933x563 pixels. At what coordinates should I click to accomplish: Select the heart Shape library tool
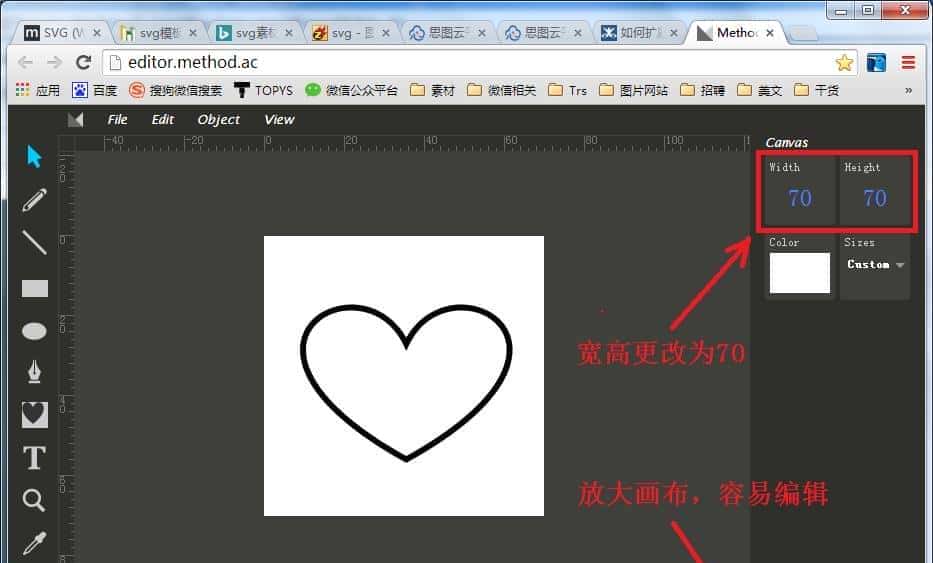point(35,414)
